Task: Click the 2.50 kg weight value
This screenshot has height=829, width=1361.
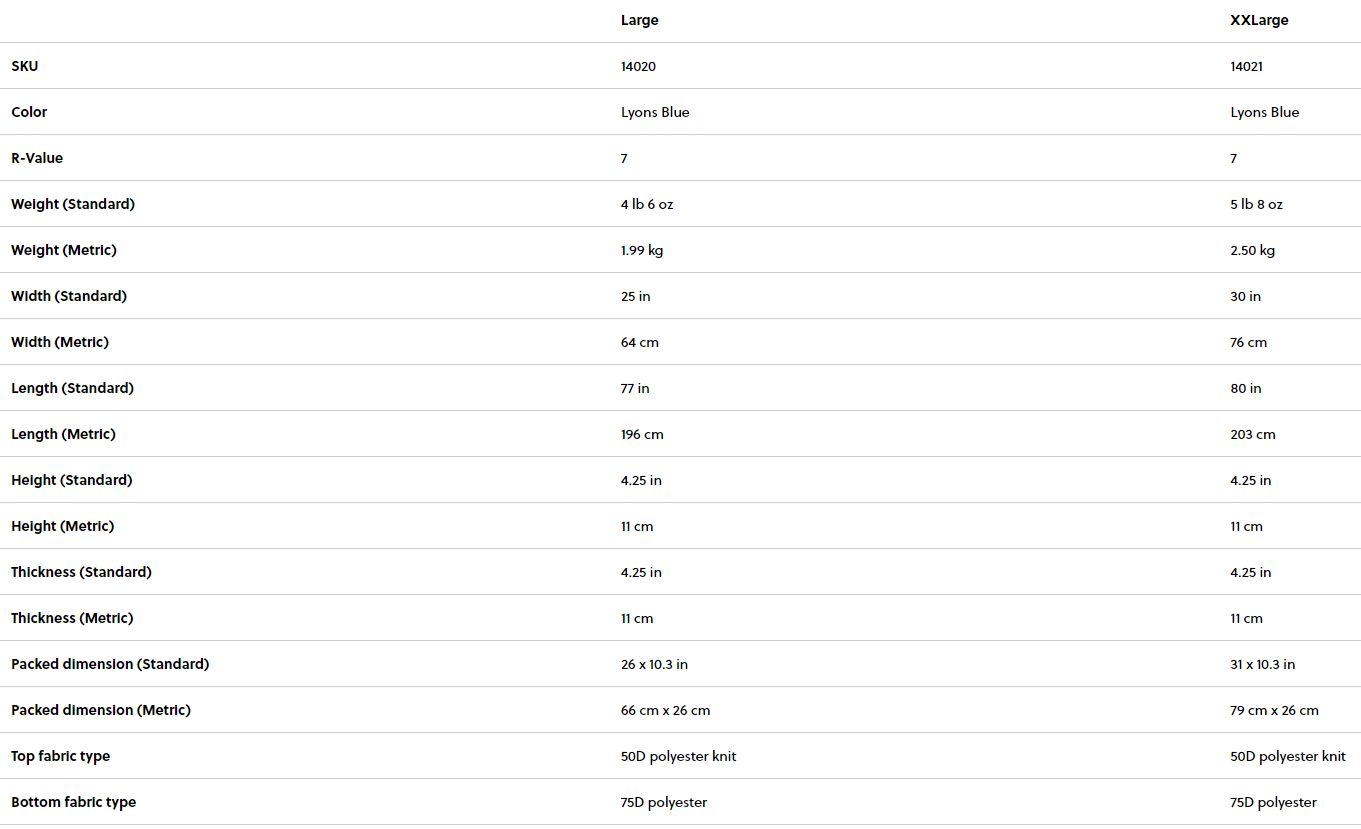Action: tap(1253, 250)
